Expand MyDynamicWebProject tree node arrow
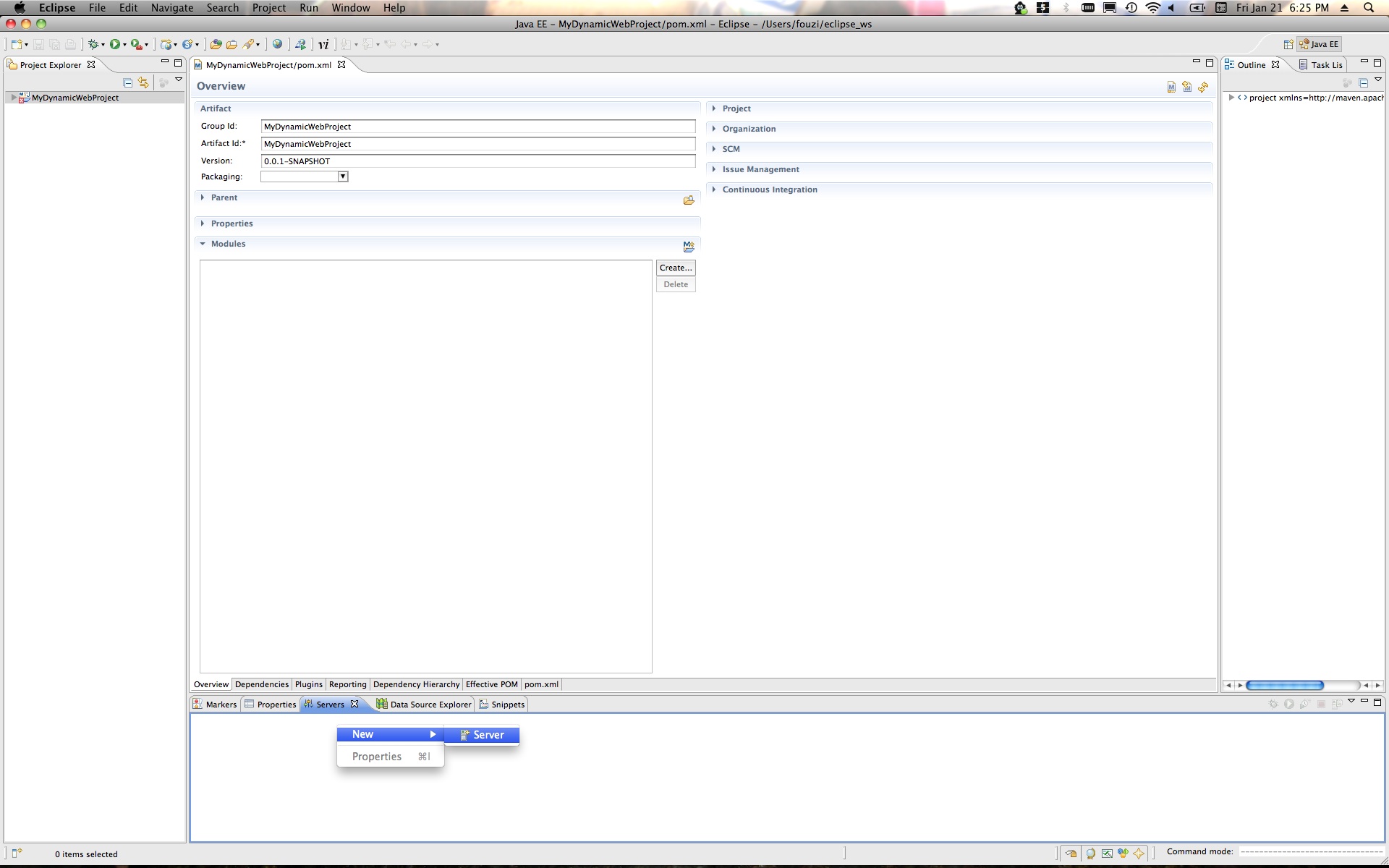The width and height of the screenshot is (1389, 868). point(13,97)
